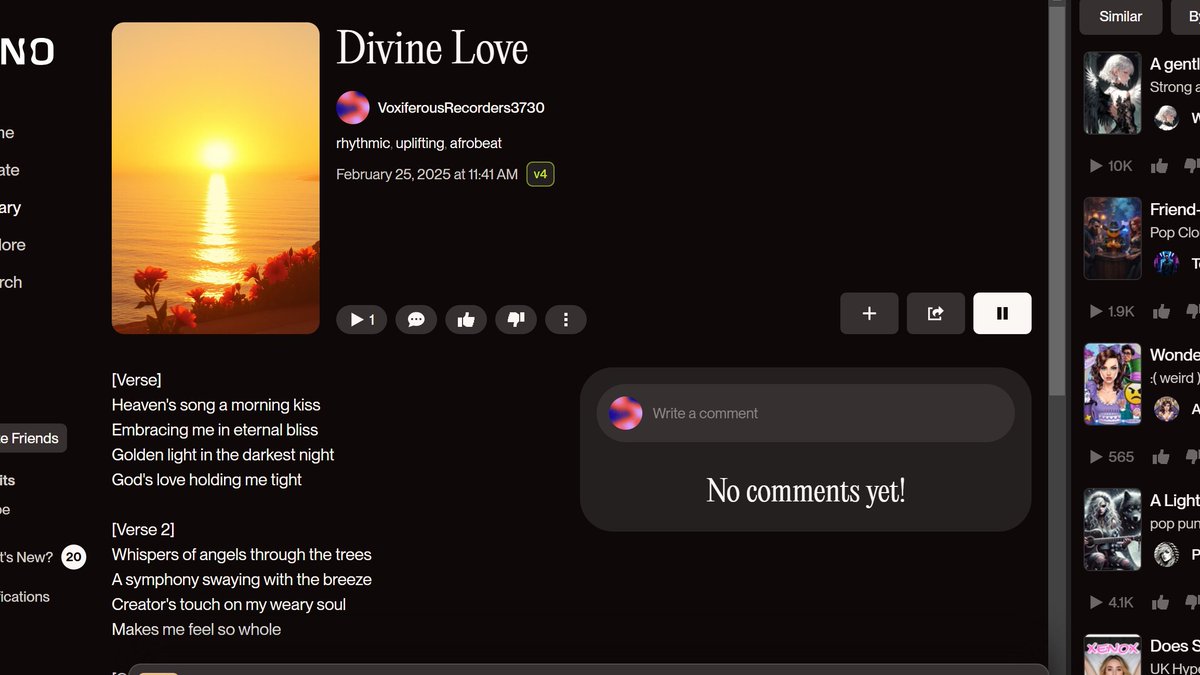Click lyric 'A symphony swaying with the breeze'
Viewport: 1200px width, 675px height.
click(242, 579)
